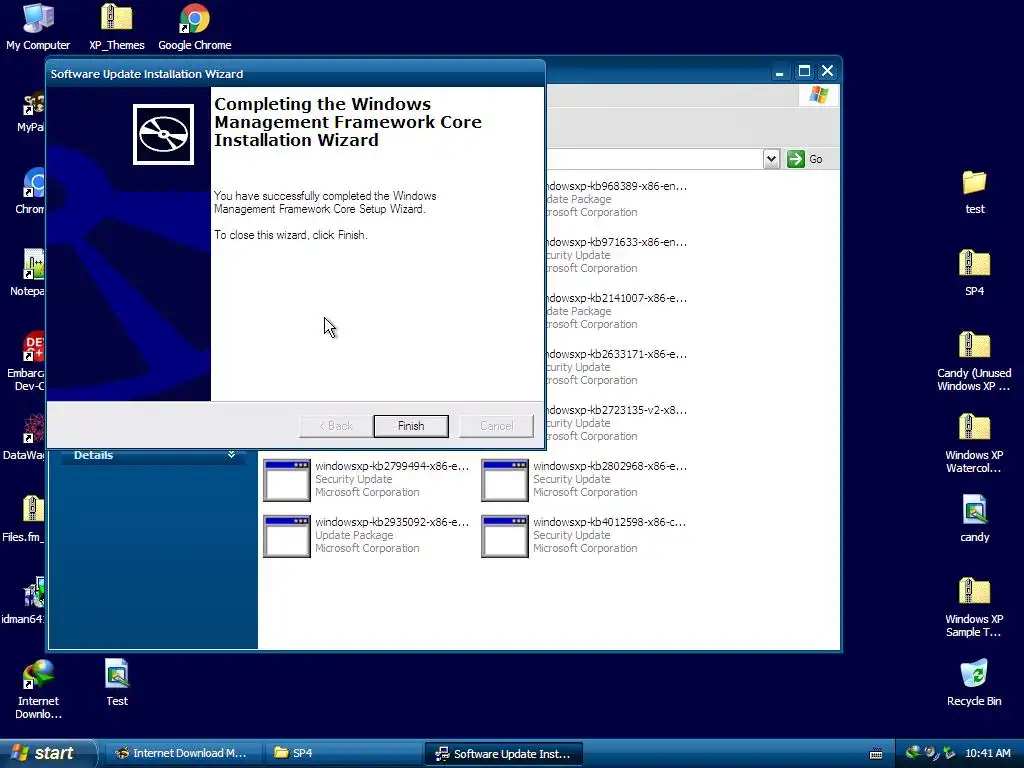Launch Notepad++ desktop shortcut
1024x768 pixels.
point(27,273)
